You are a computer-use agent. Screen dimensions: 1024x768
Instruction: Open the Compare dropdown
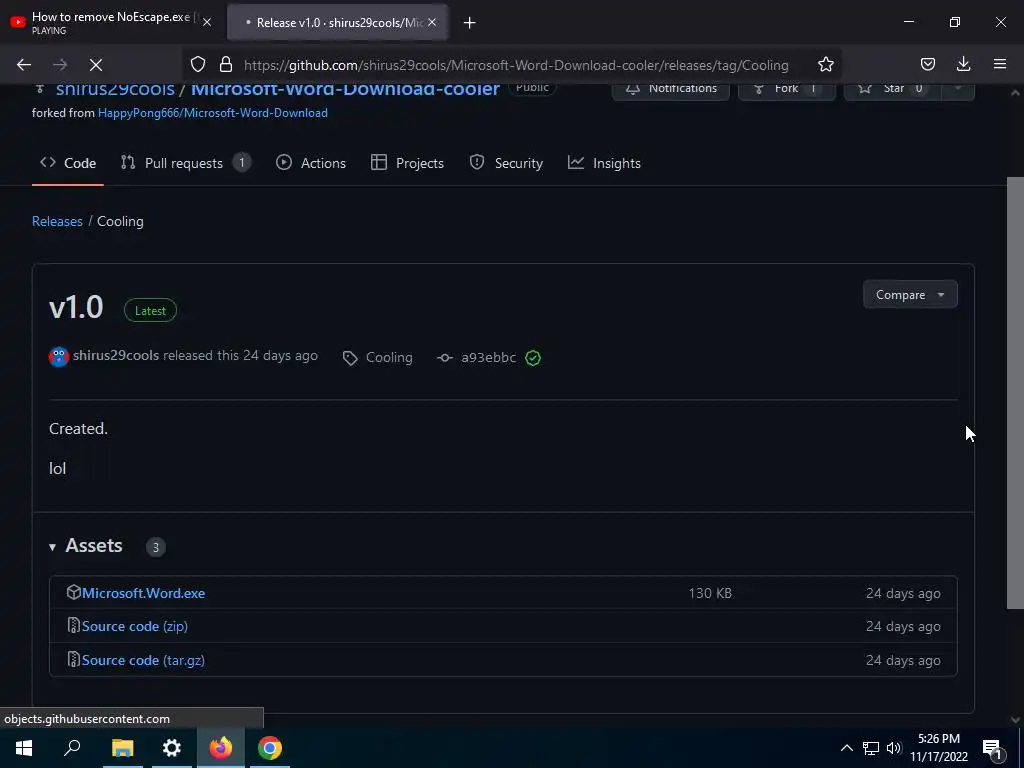910,295
